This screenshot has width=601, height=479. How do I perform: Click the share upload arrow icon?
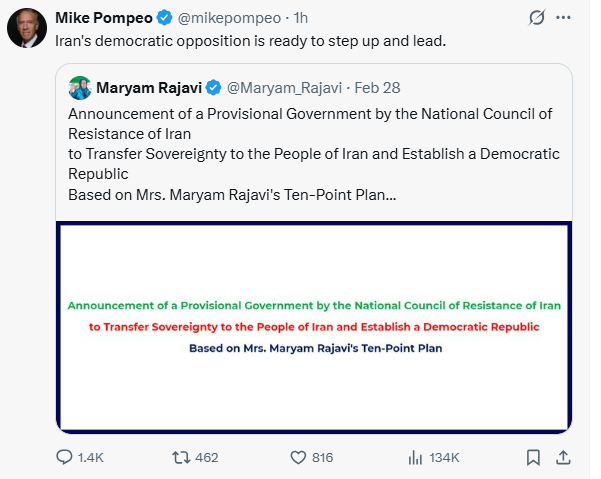[x=563, y=457]
